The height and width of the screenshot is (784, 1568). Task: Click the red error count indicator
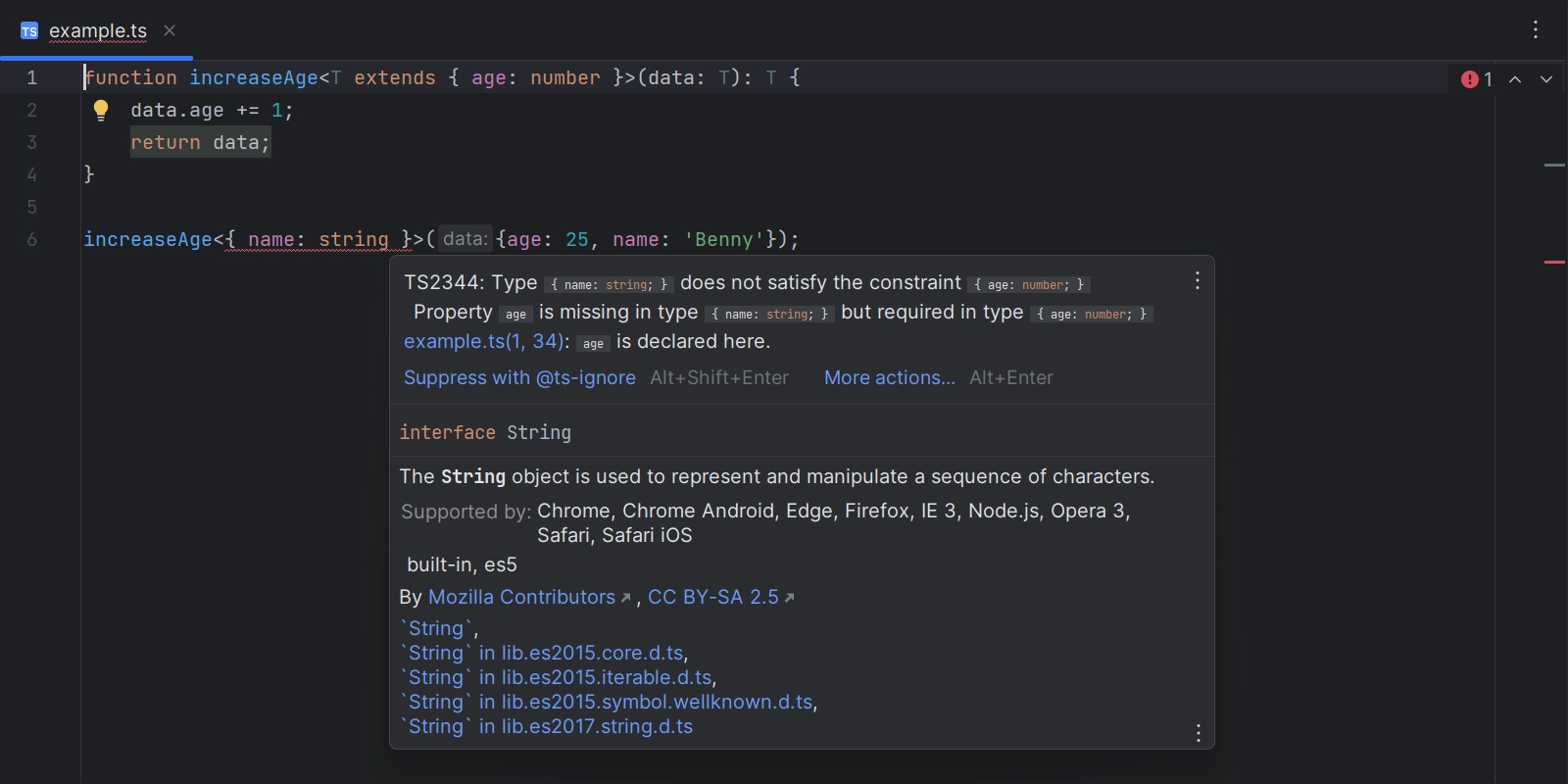pos(1477,79)
